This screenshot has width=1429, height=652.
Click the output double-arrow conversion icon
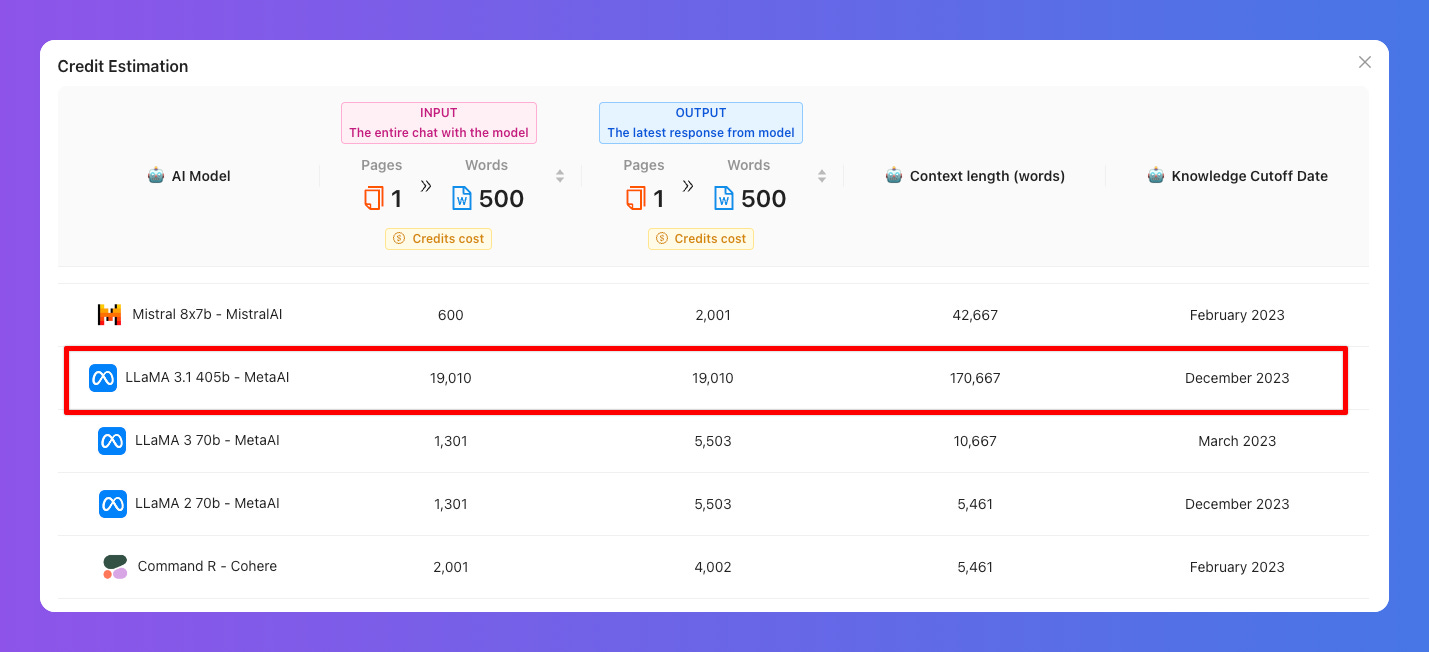coord(687,186)
